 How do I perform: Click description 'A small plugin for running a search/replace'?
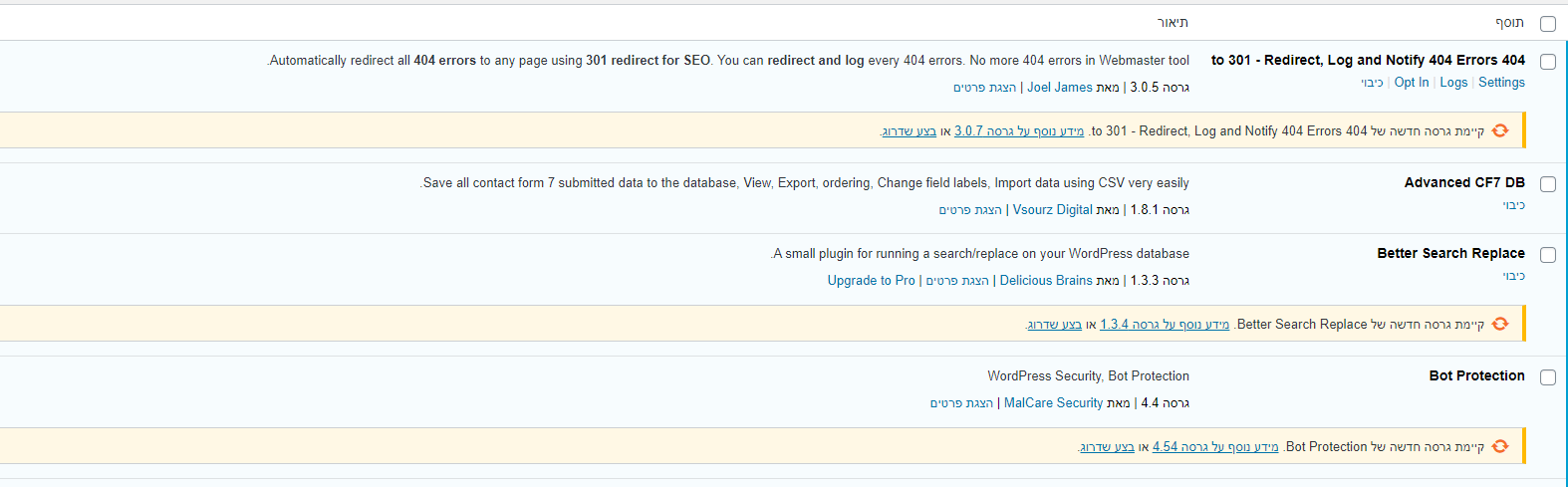pyautogui.click(x=980, y=254)
